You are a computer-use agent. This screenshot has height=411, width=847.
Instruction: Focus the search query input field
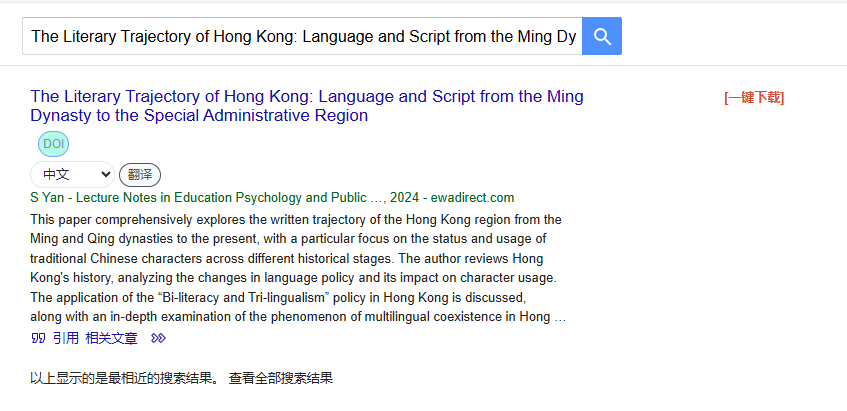(x=302, y=36)
